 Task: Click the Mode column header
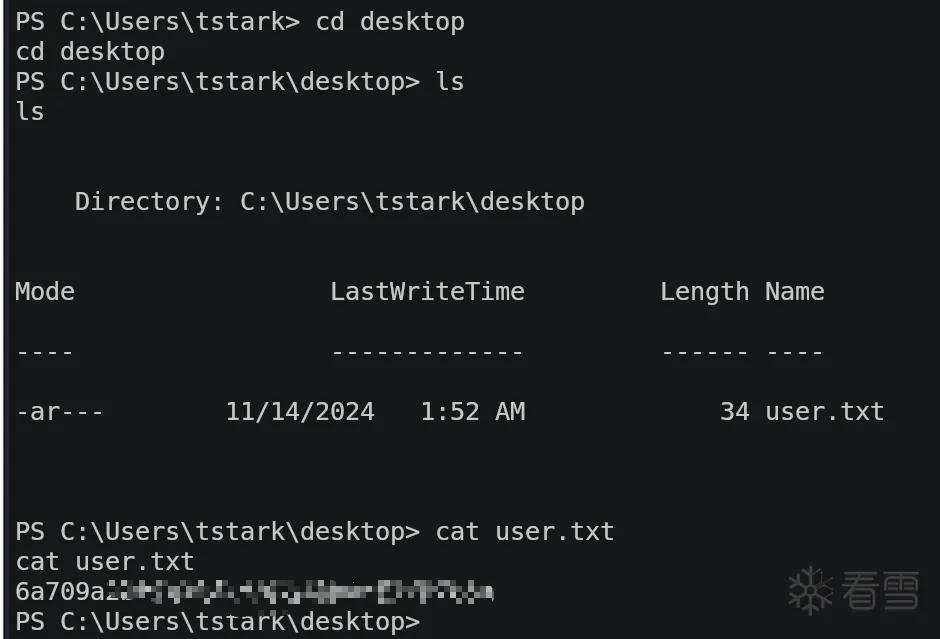pos(45,292)
